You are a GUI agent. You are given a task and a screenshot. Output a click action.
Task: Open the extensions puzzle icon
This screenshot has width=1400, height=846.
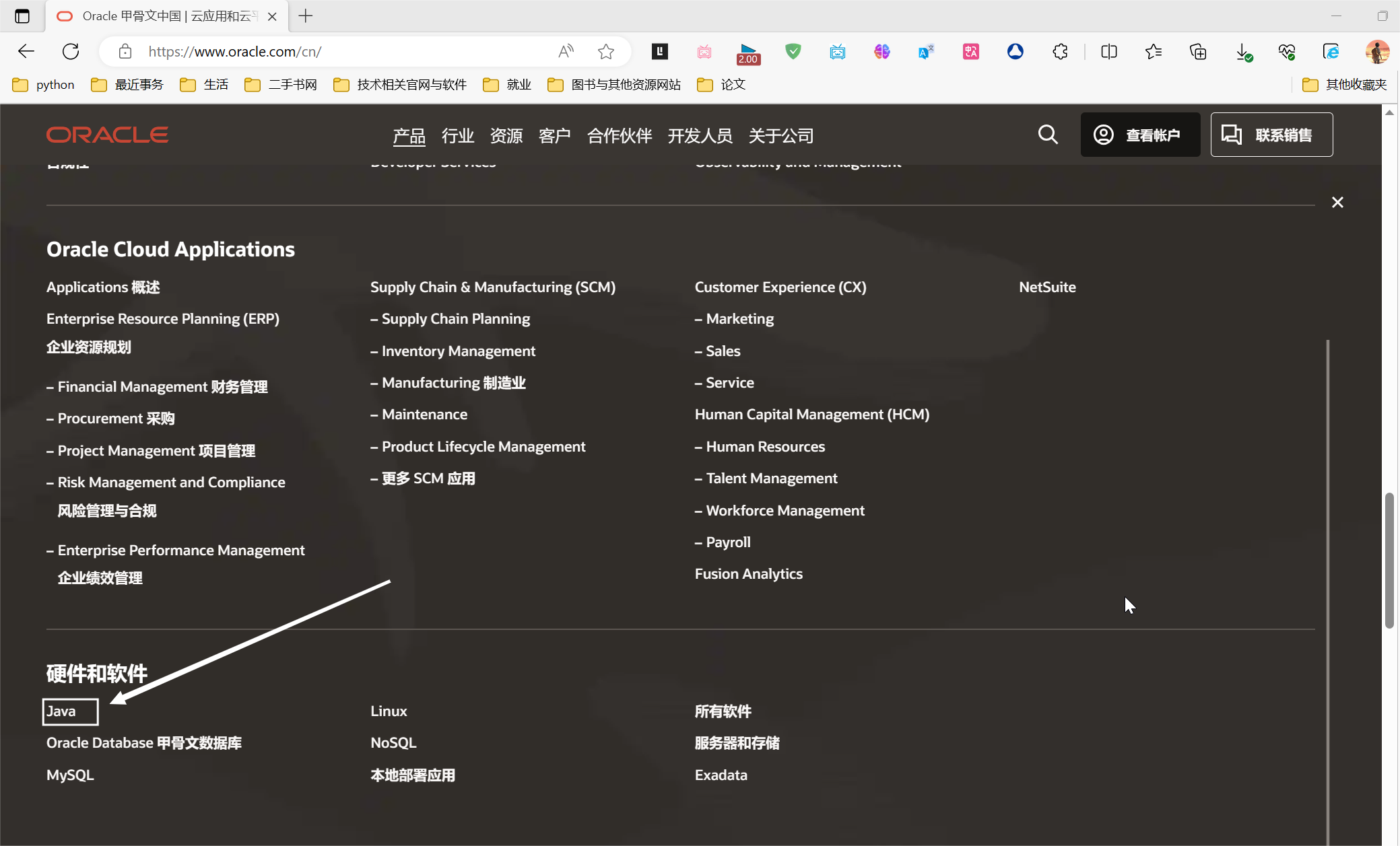1060,51
